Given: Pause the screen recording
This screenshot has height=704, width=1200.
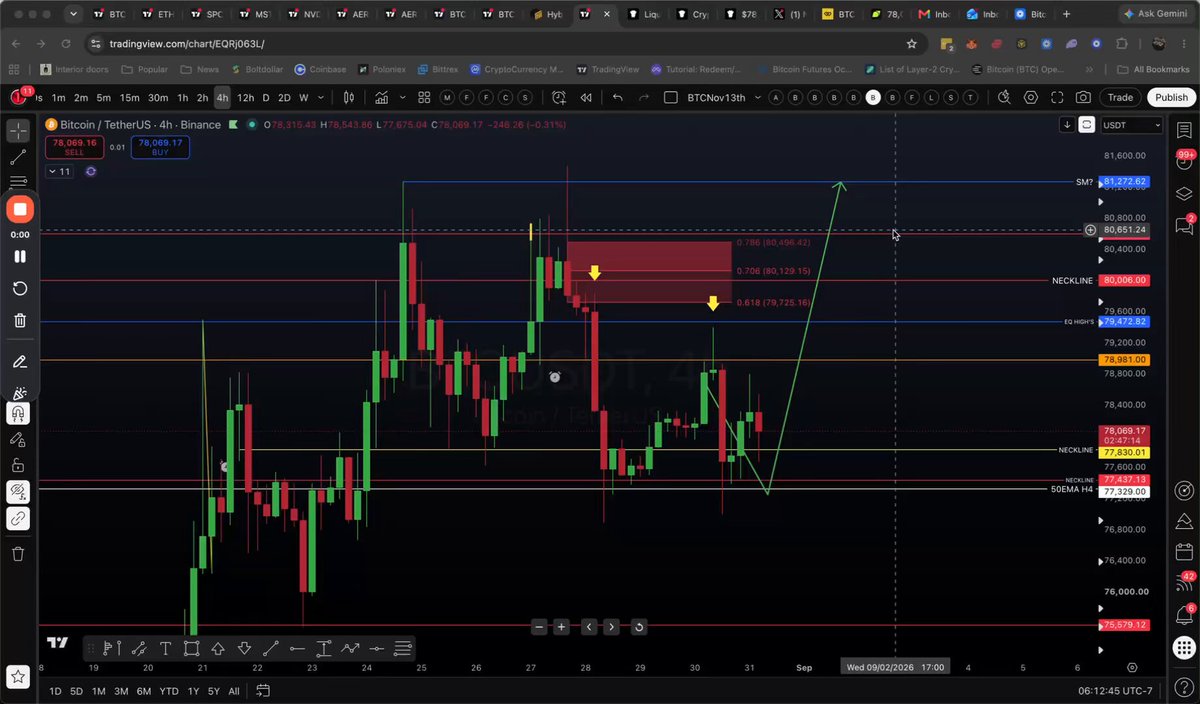Looking at the screenshot, I should [20, 256].
